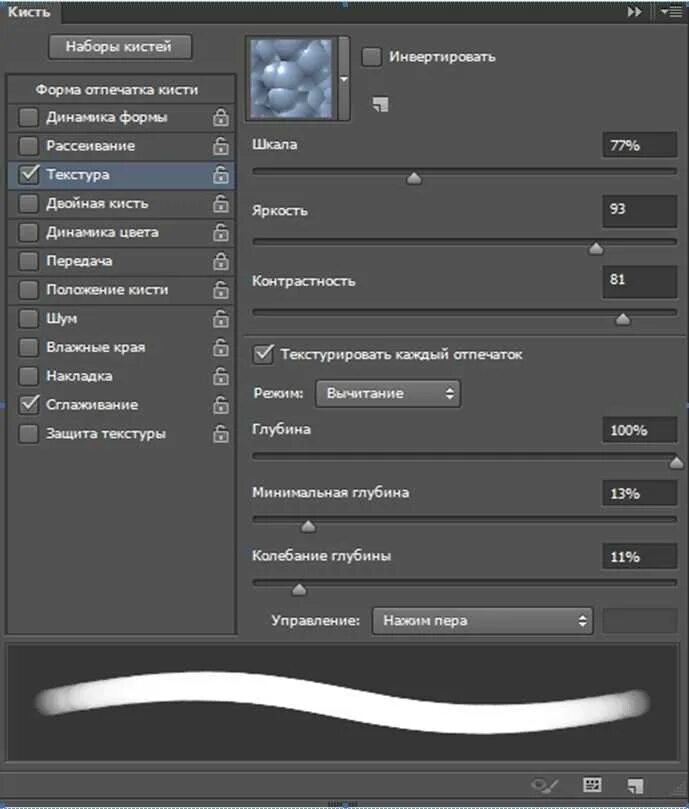Image resolution: width=689 pixels, height=809 pixels.
Task: Open the preset manager icon at bottom
Action: coord(592,785)
